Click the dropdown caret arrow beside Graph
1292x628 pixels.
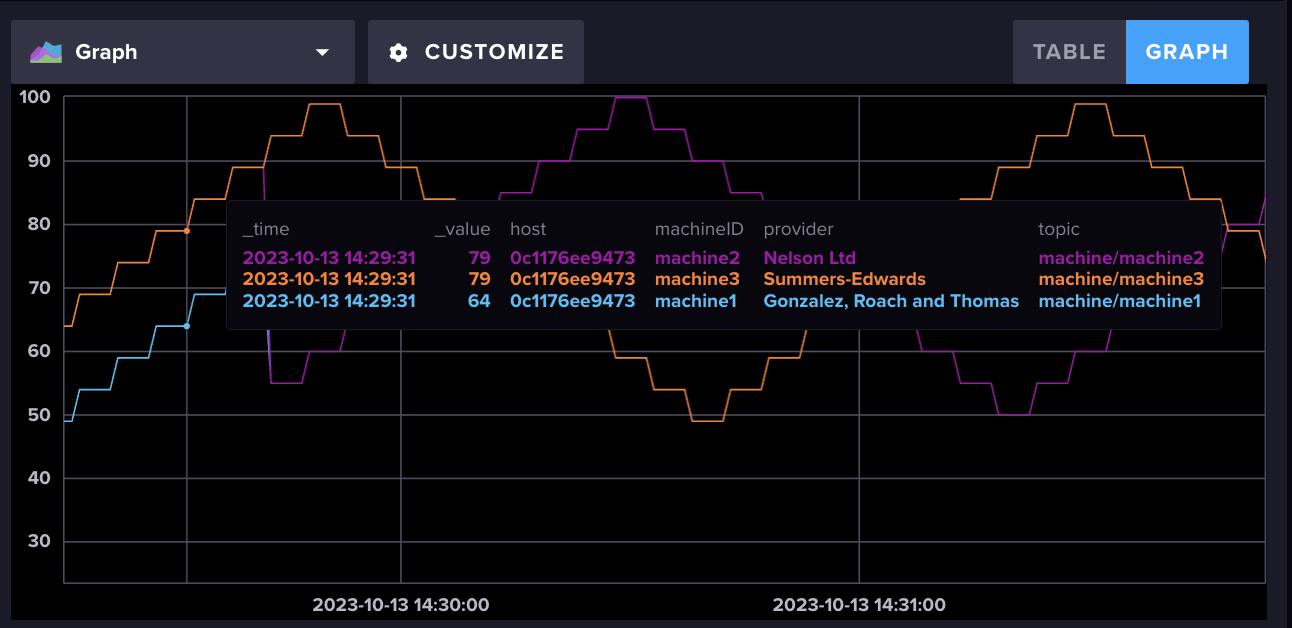[x=322, y=52]
